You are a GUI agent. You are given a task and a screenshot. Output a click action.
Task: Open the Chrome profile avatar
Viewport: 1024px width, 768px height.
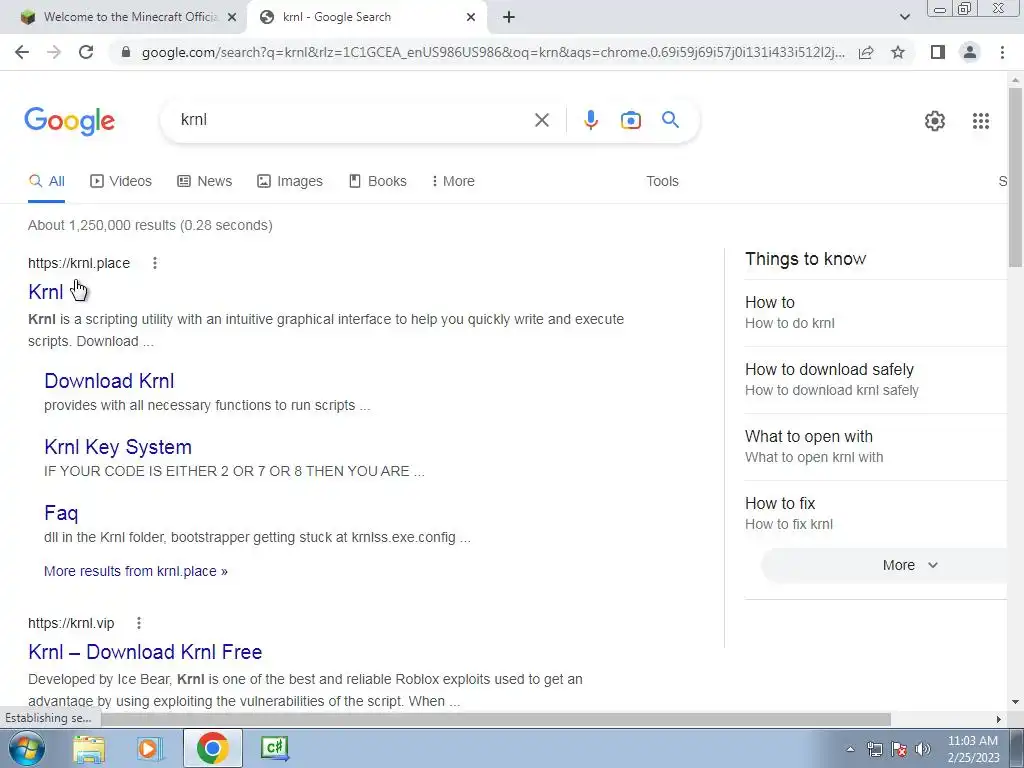pos(970,52)
